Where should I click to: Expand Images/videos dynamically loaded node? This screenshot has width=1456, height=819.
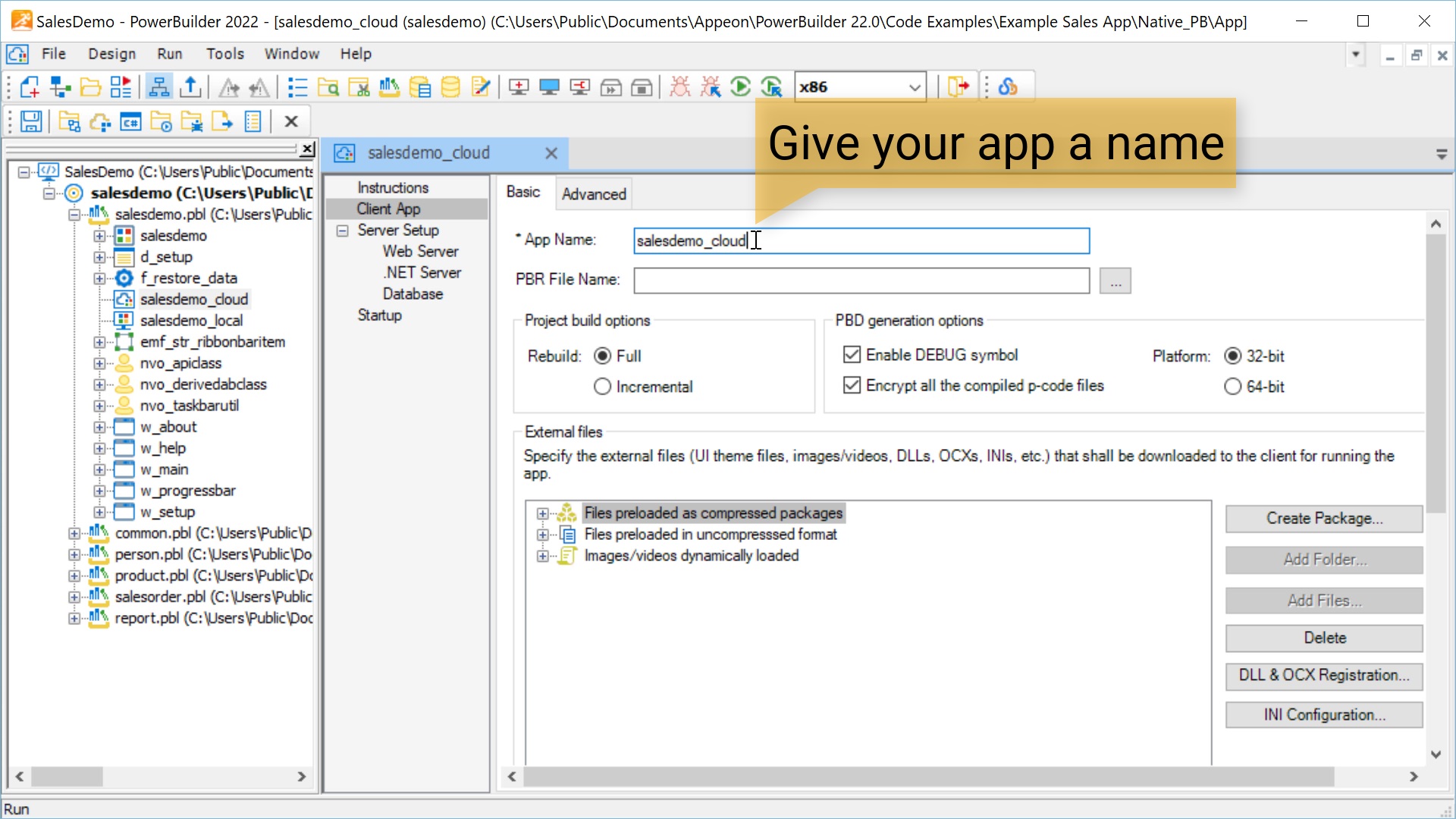coord(542,556)
